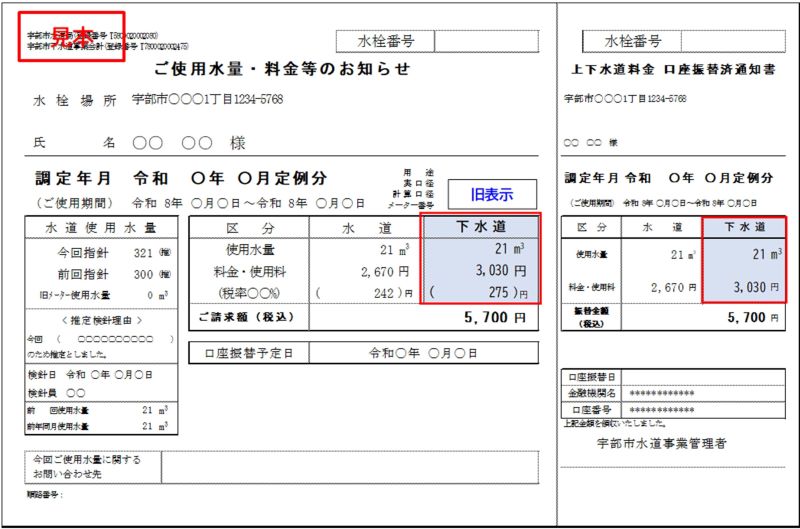
Task: Click the 水栓場所 label
Action: [x=74, y=100]
